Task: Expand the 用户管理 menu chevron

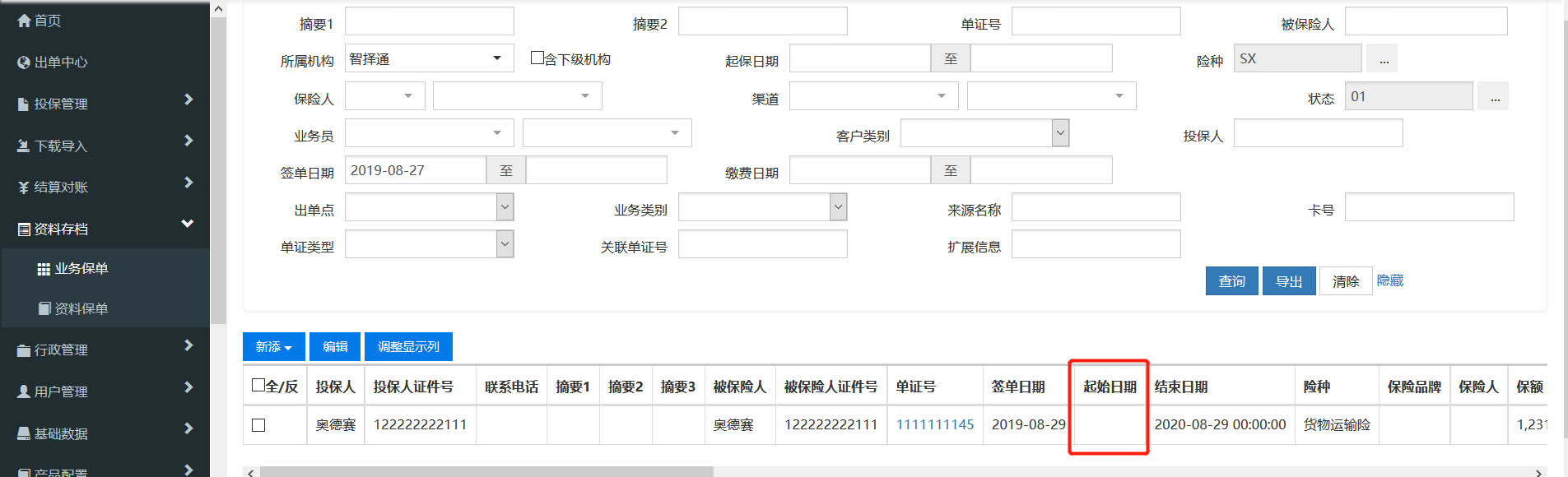Action: click(x=188, y=387)
